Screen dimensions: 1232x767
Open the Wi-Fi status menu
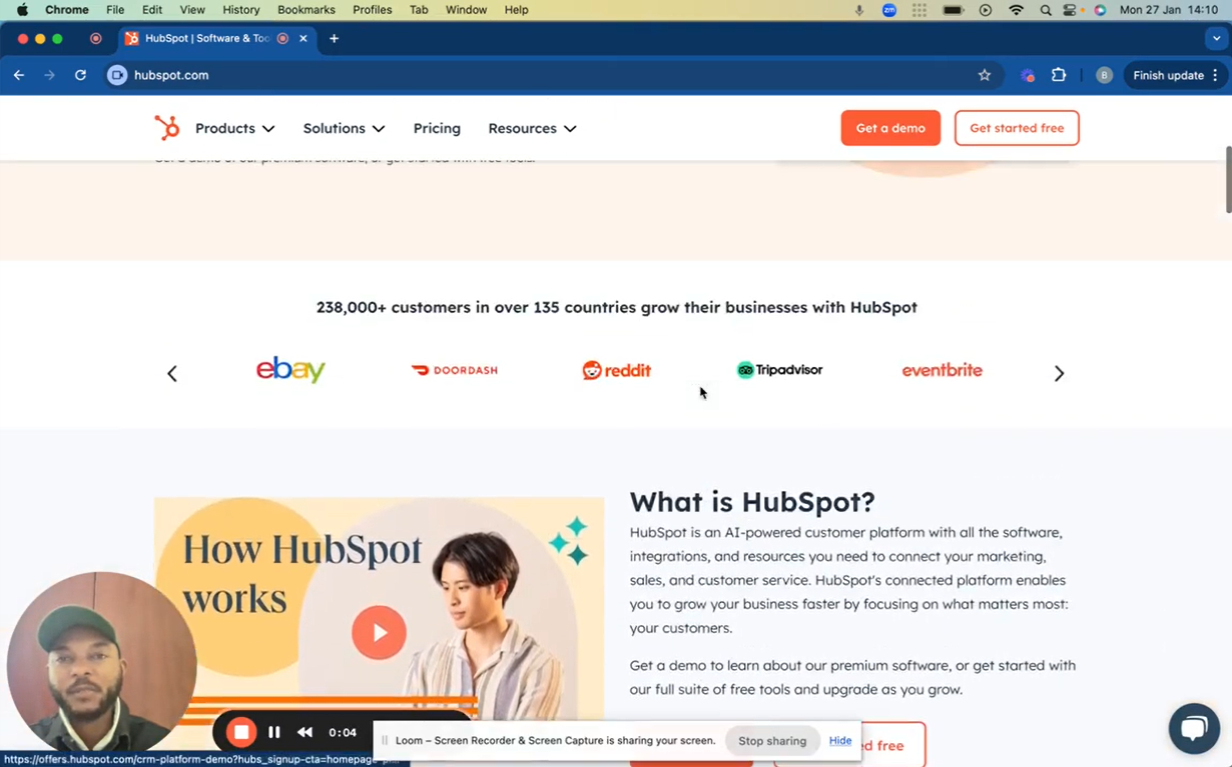pyautogui.click(x=1017, y=10)
